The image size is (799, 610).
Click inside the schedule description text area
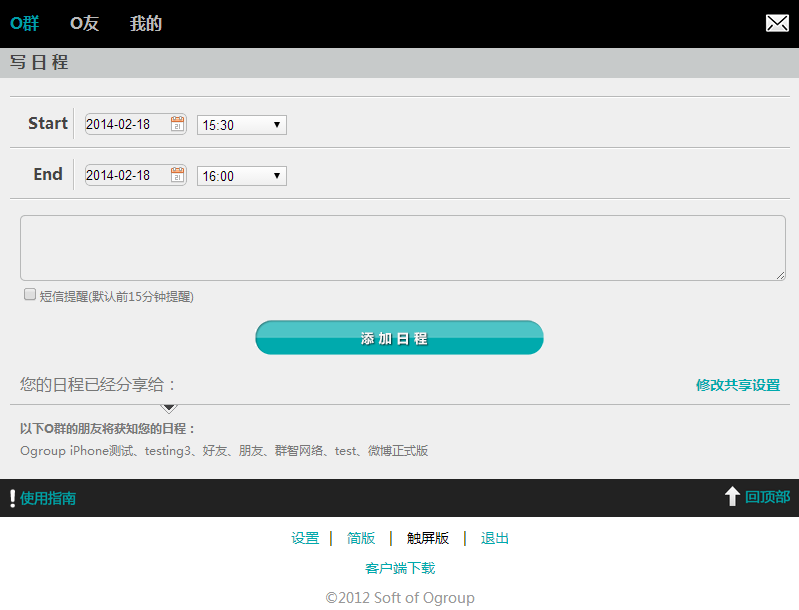point(402,248)
